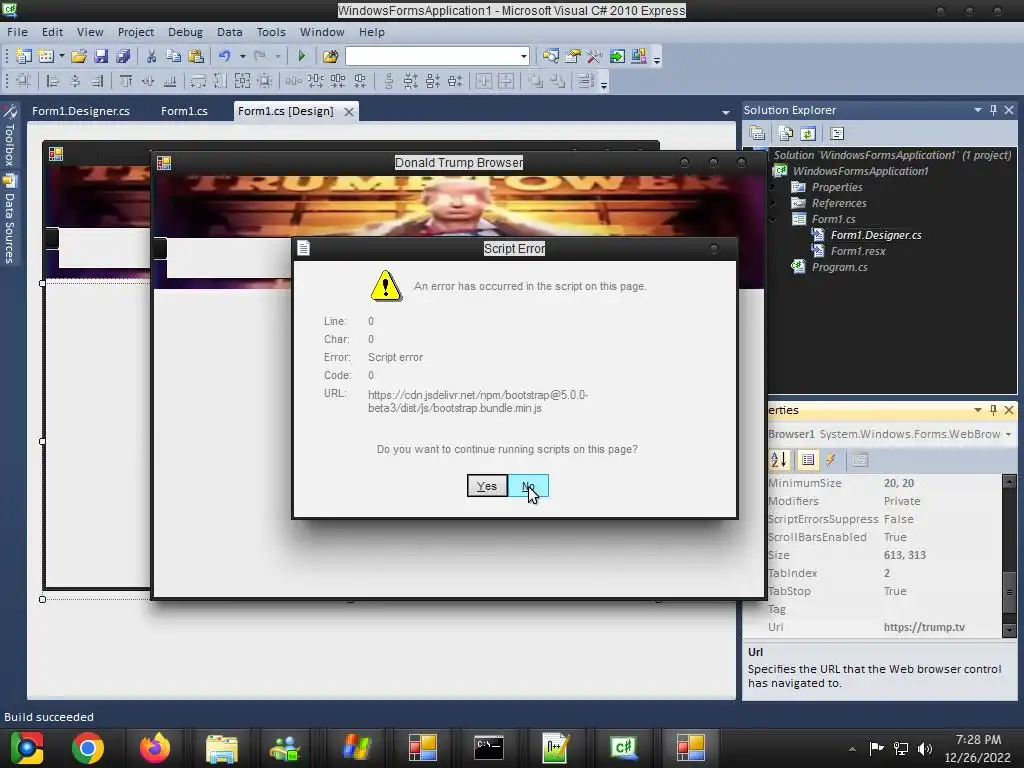The height and width of the screenshot is (768, 1024).
Task: Click the Copy icon in toolbar
Action: pyautogui.click(x=173, y=56)
